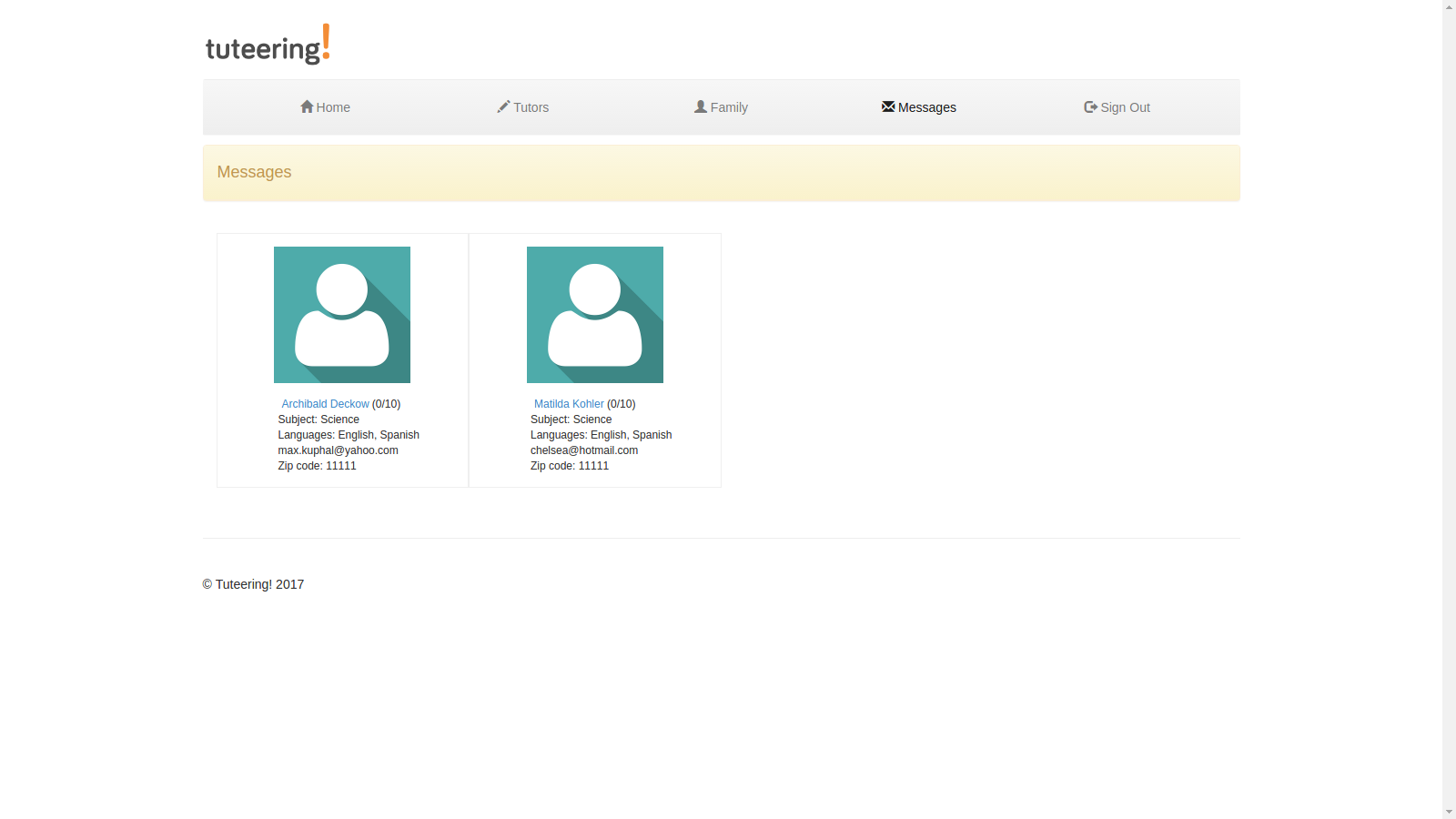Image resolution: width=1456 pixels, height=819 pixels.
Task: Open the Family menu item
Action: pos(721,107)
